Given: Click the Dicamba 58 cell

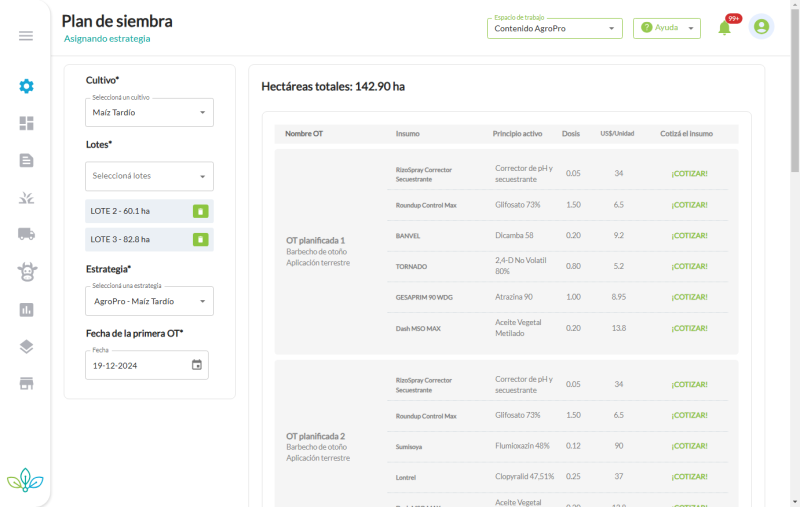Looking at the screenshot, I should tap(514, 235).
